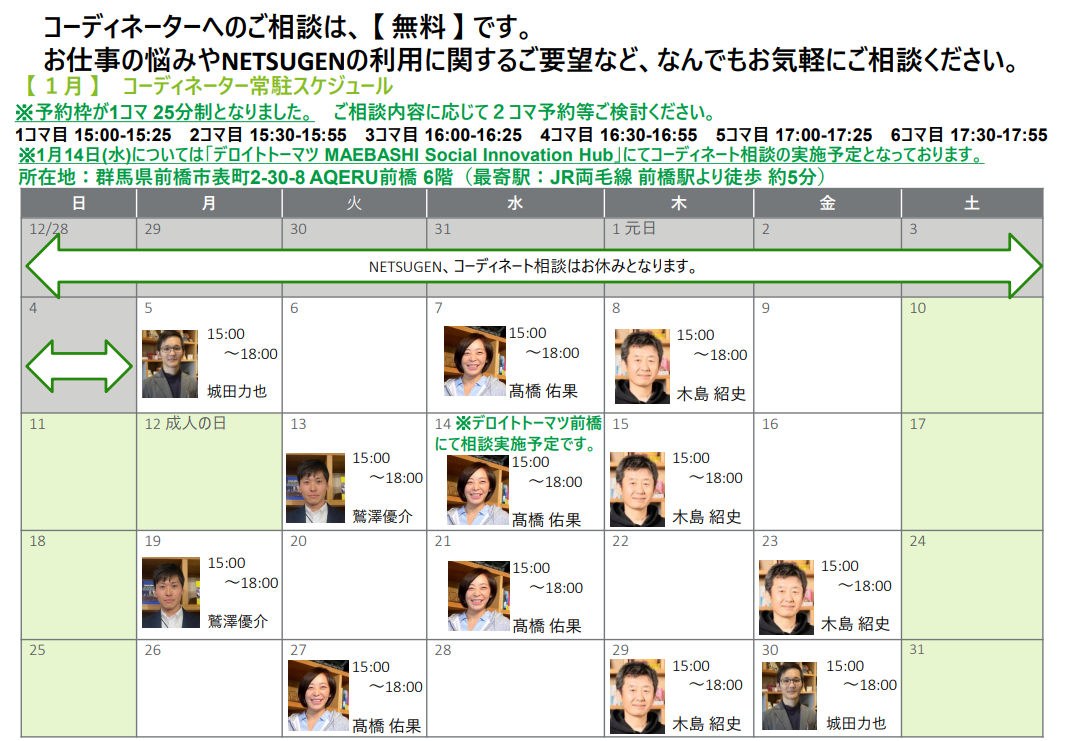This screenshot has height=741, width=1069.
Task: Select 髙橋 佑果's photo on January 7
Action: (x=475, y=361)
